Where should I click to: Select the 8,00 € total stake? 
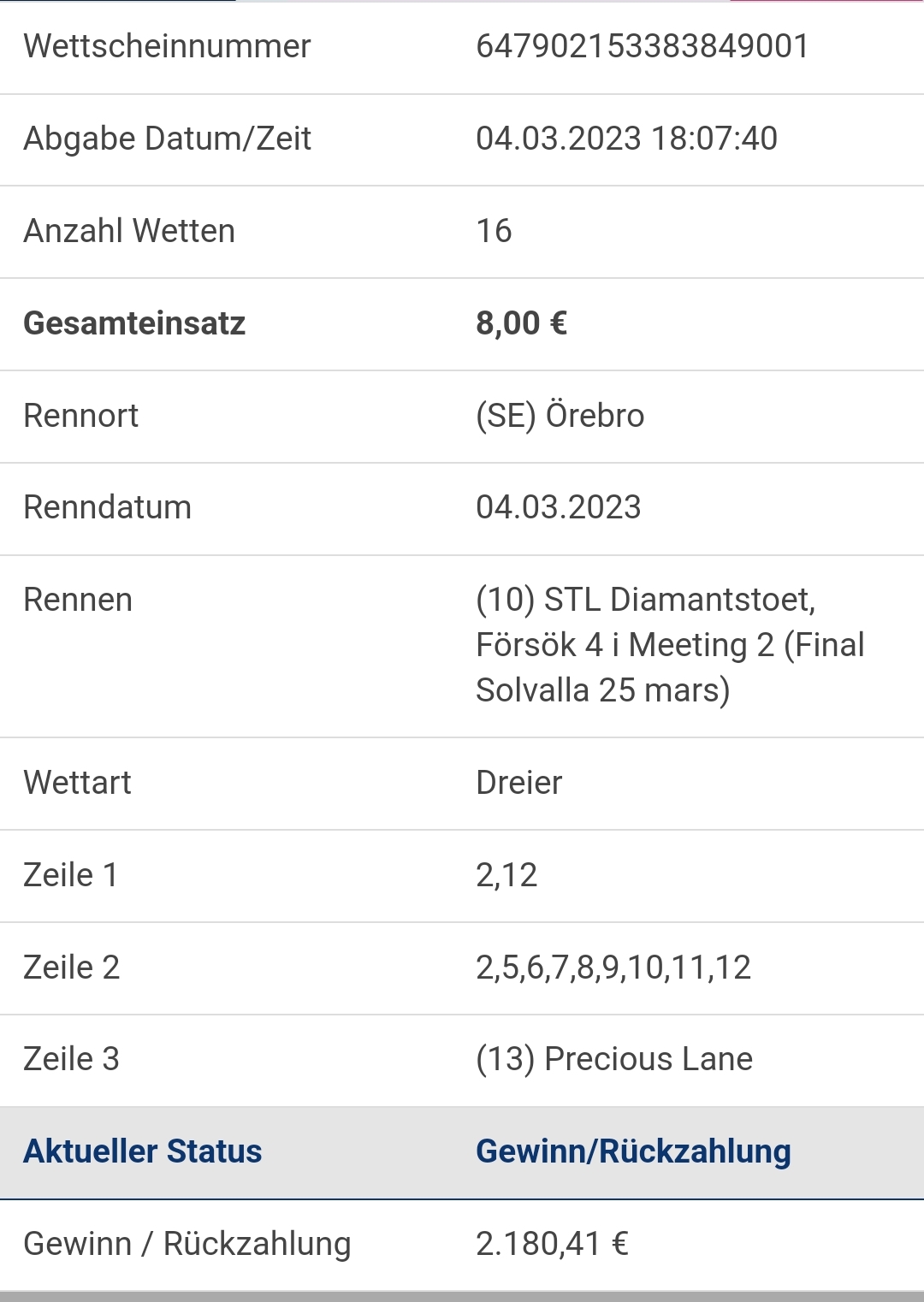[x=521, y=323]
